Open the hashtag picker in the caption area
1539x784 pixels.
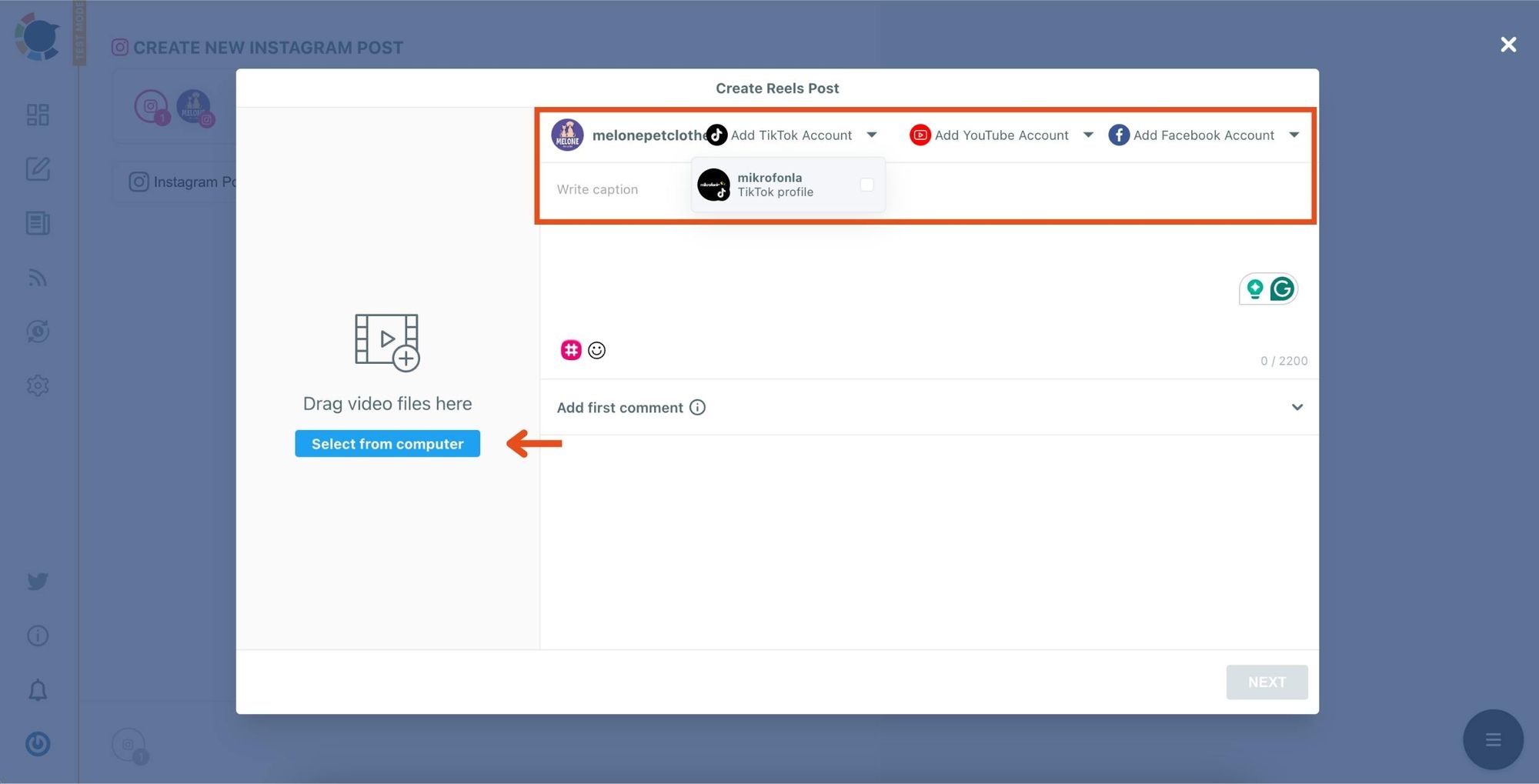569,350
